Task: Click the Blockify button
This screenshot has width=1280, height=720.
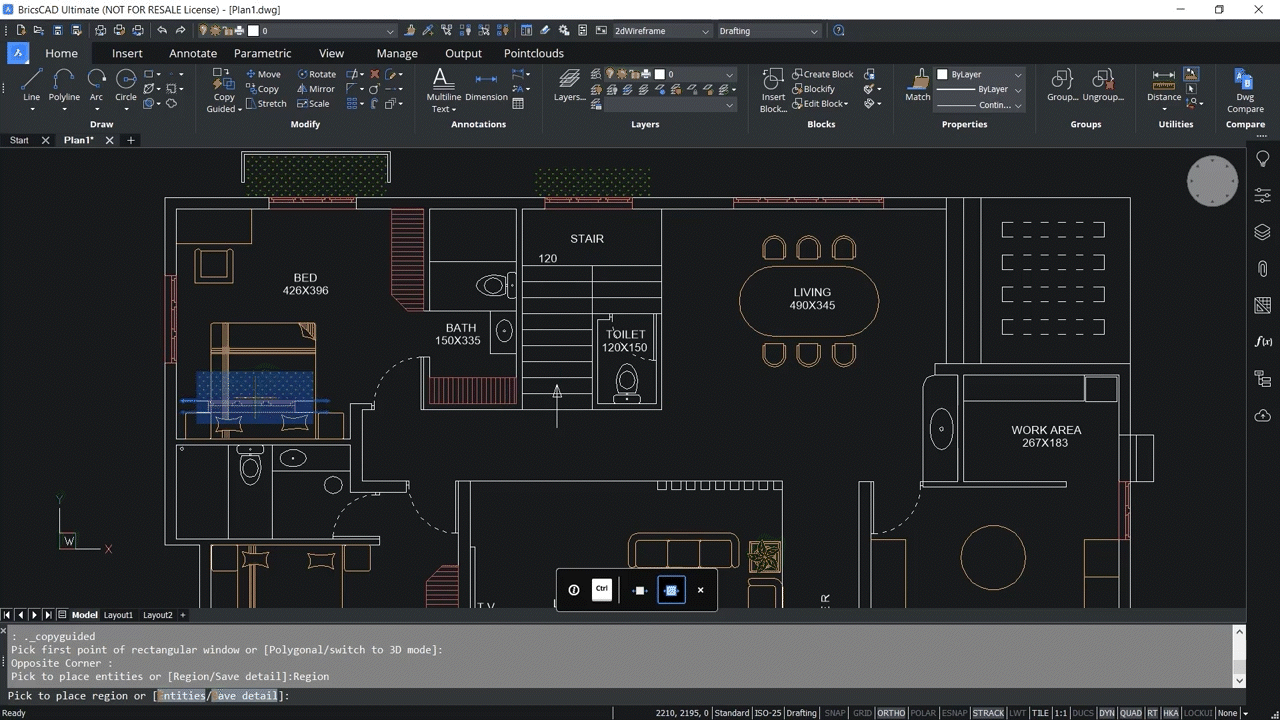Action: click(x=818, y=88)
